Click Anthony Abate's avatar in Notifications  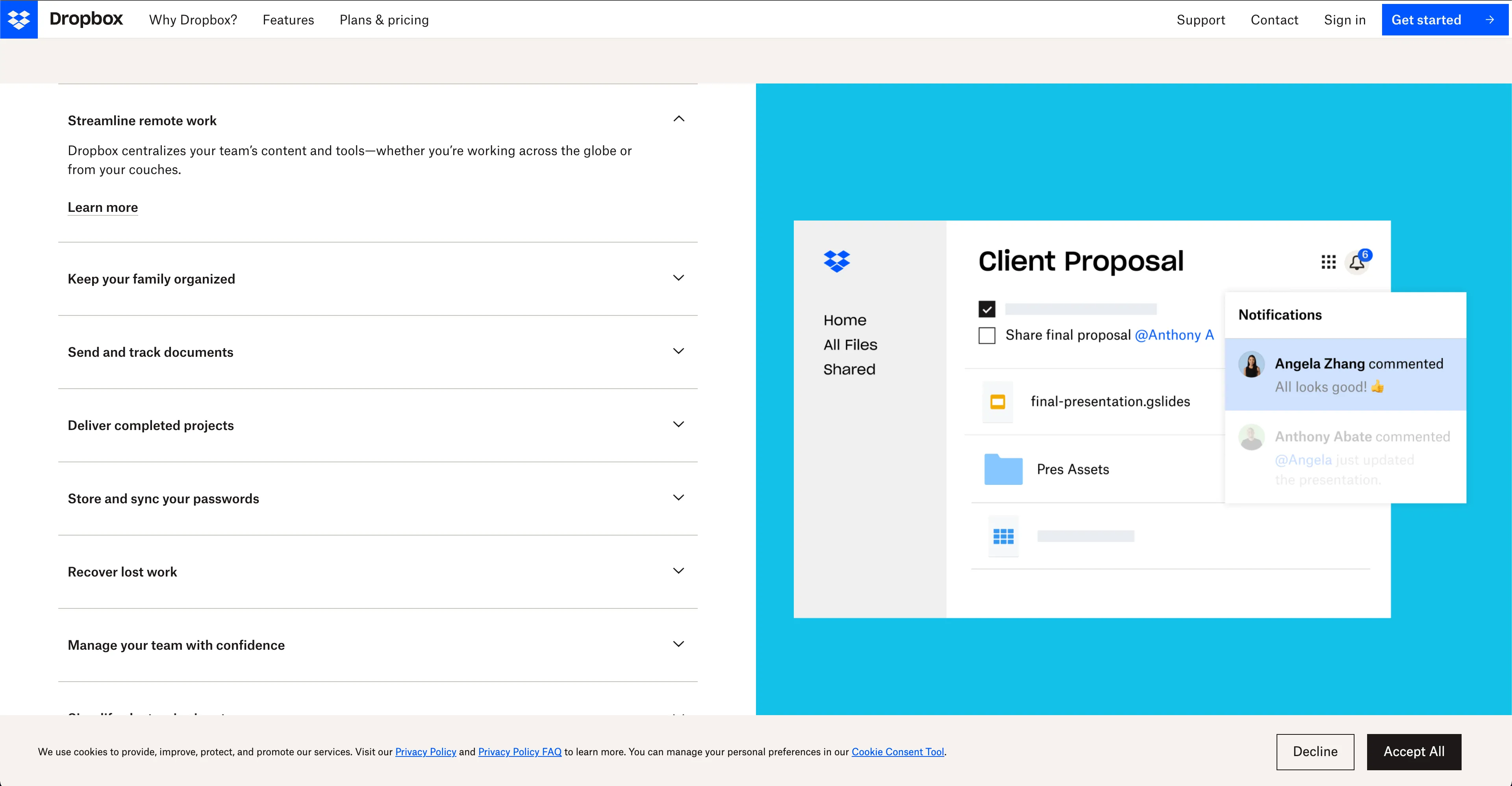1251,437
